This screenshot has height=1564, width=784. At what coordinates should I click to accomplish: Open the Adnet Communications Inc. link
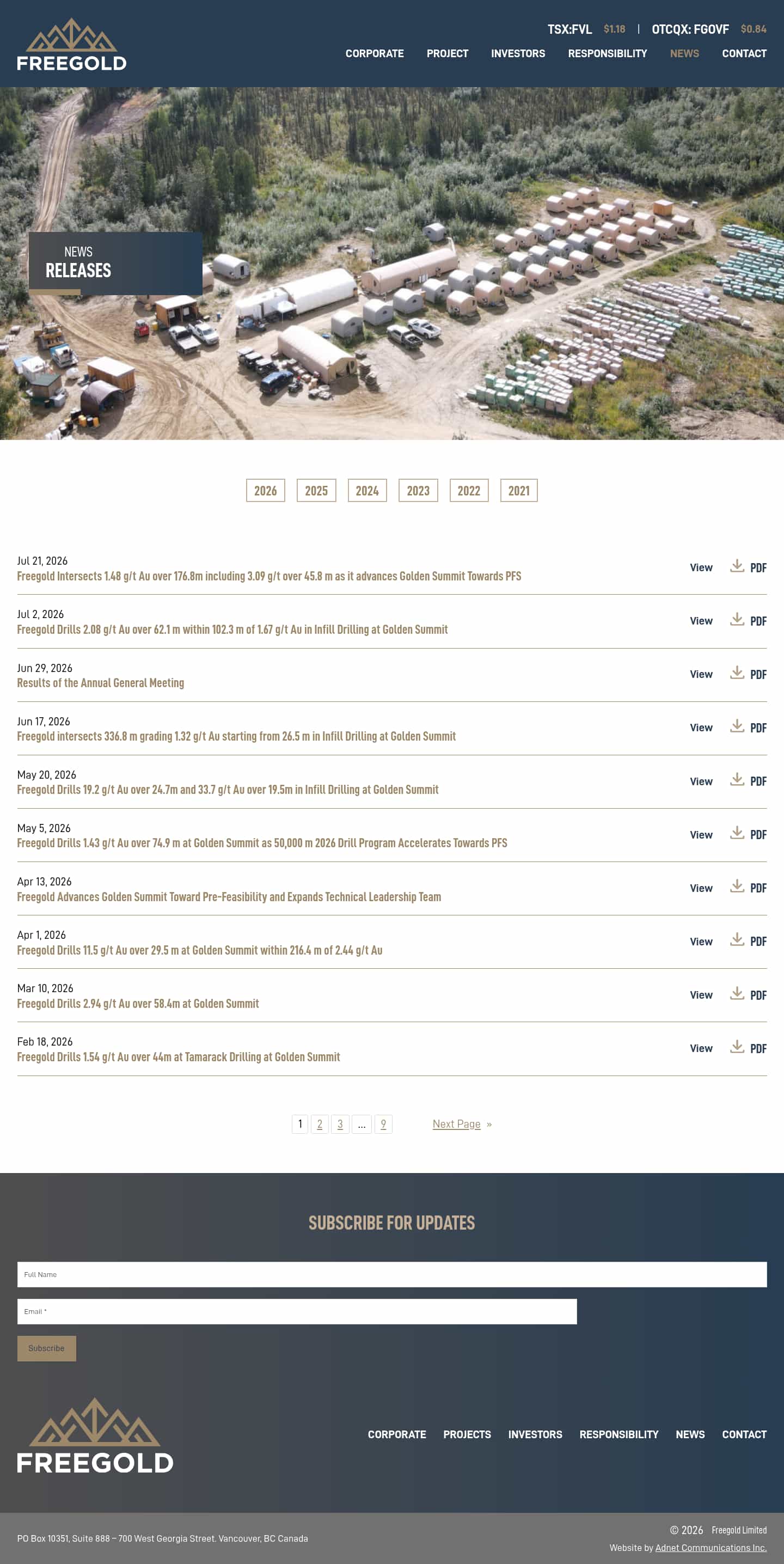710,1548
